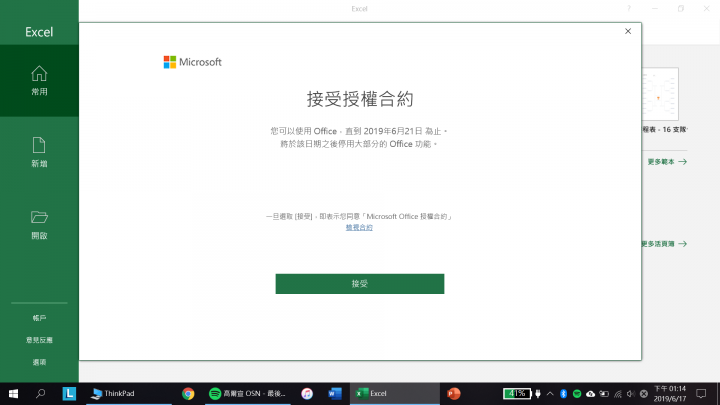Click the Bluetooth tray icon
The image size is (720, 405).
[563, 394]
